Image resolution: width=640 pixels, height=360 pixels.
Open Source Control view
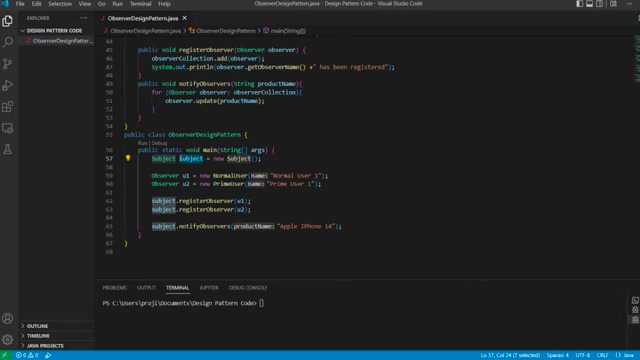pyautogui.click(x=7, y=64)
